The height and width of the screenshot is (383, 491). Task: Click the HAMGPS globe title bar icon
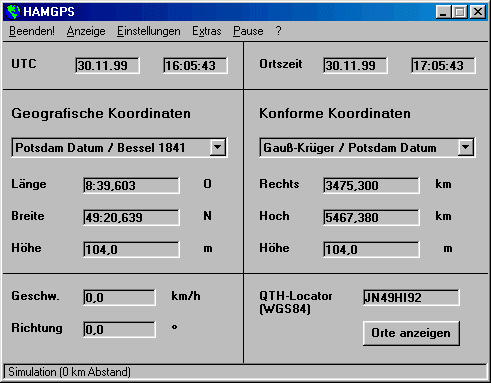pyautogui.click(x=13, y=12)
